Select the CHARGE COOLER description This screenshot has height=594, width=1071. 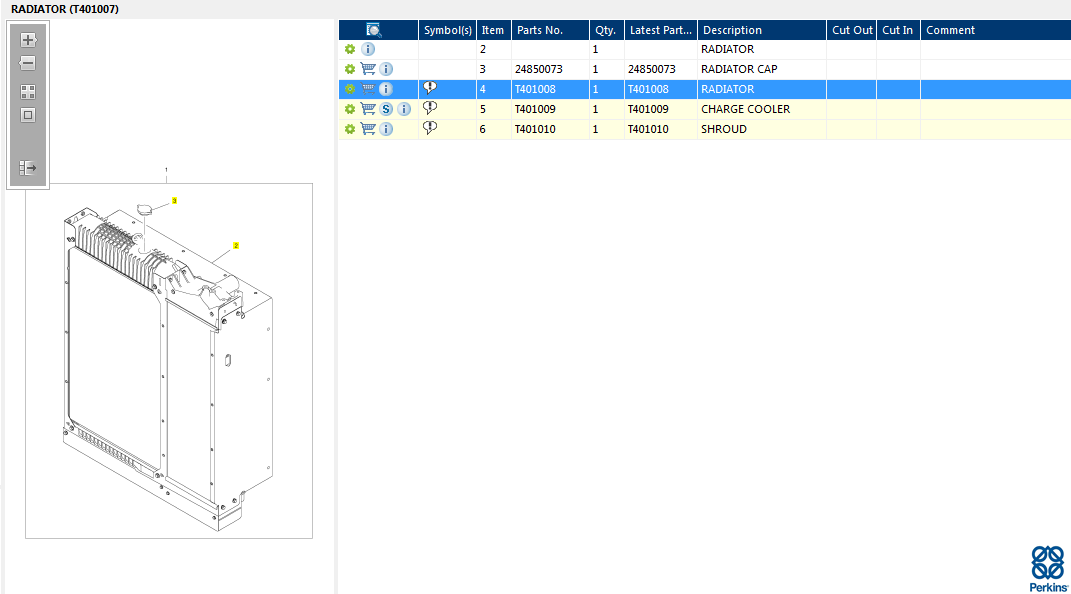[745, 109]
